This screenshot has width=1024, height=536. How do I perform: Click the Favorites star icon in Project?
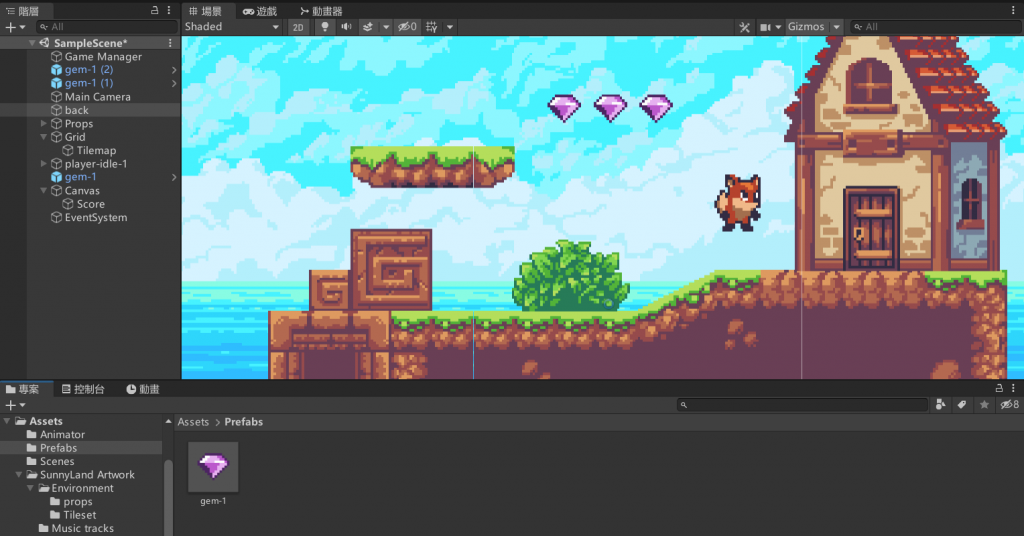tap(984, 405)
